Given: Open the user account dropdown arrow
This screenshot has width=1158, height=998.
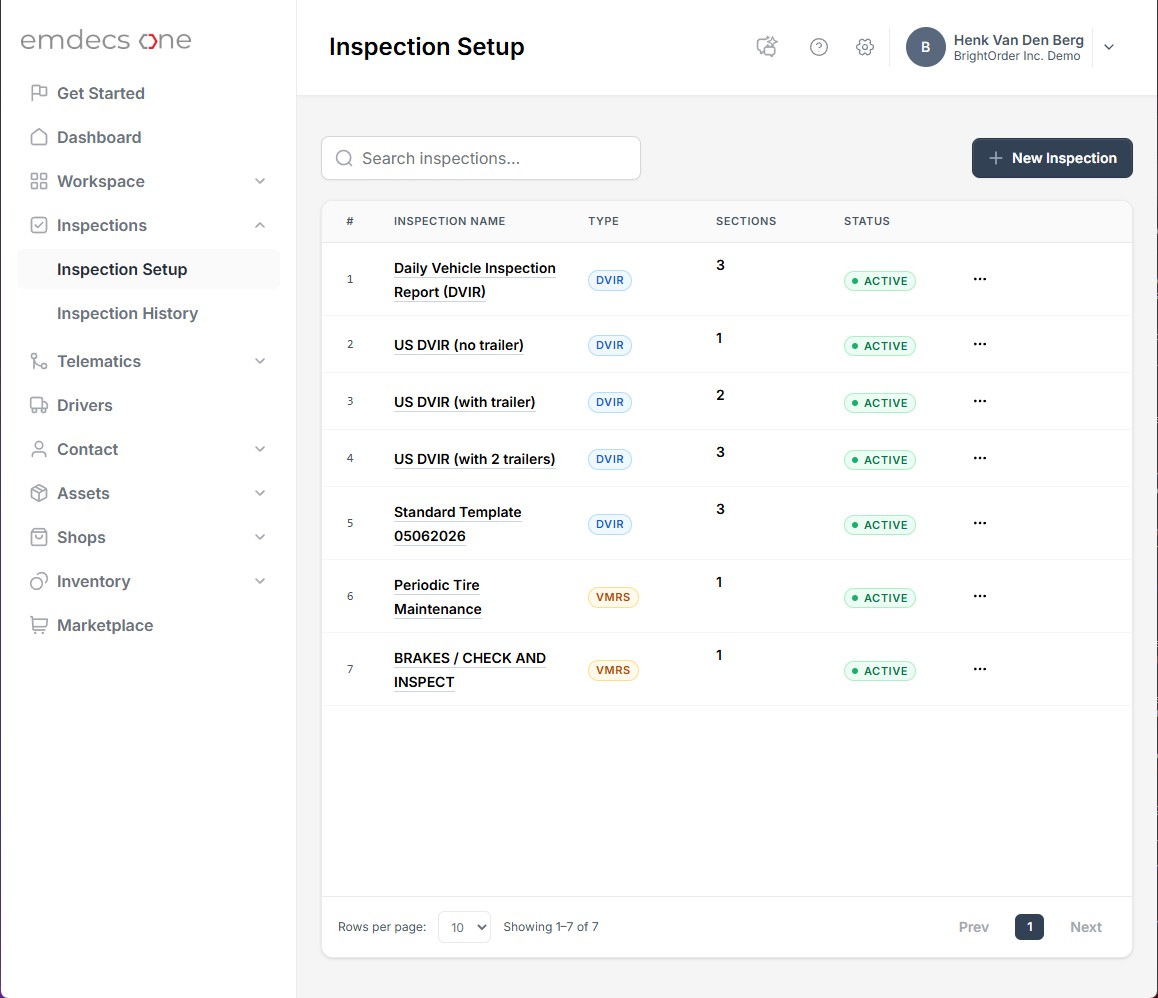Looking at the screenshot, I should pos(1109,47).
